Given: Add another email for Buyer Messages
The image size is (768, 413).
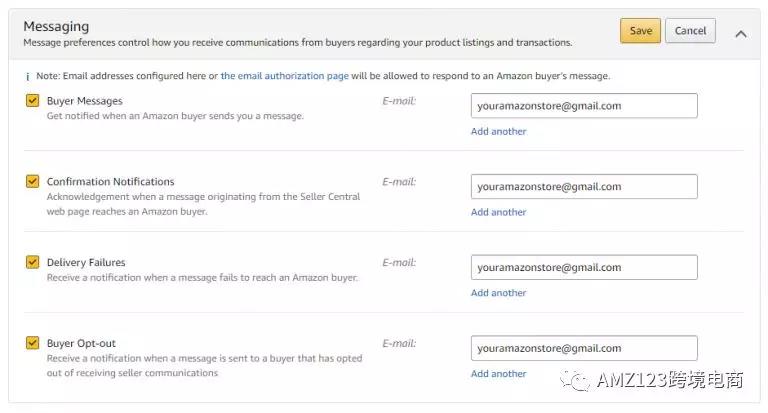Looking at the screenshot, I should [498, 131].
